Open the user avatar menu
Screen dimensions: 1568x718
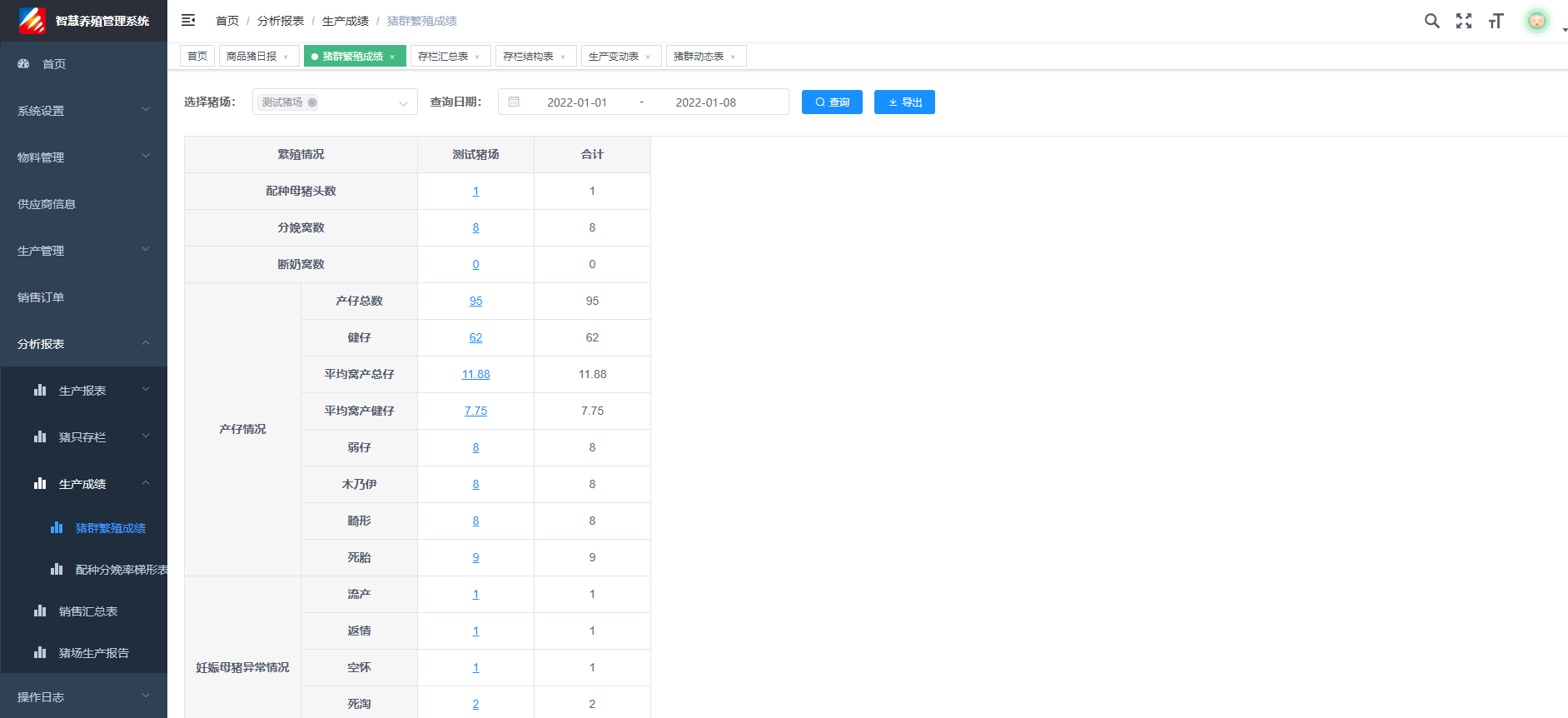1537,21
